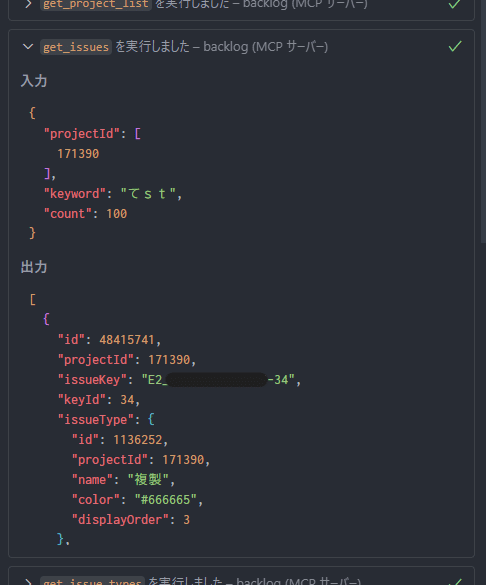
Task: Click the color value "#666665"
Action: 166,500
